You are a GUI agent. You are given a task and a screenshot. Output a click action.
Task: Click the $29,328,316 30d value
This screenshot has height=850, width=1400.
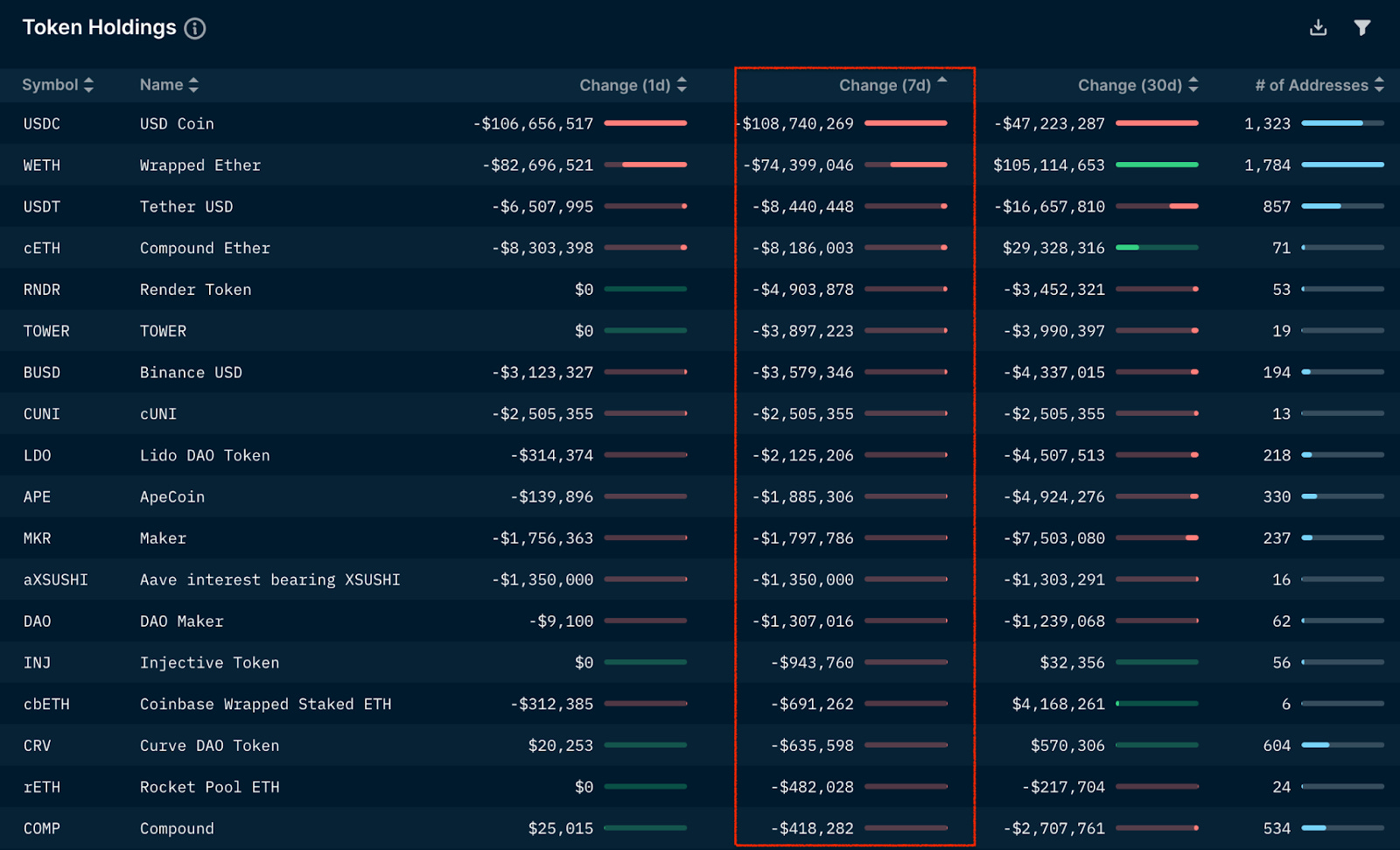click(x=1053, y=249)
